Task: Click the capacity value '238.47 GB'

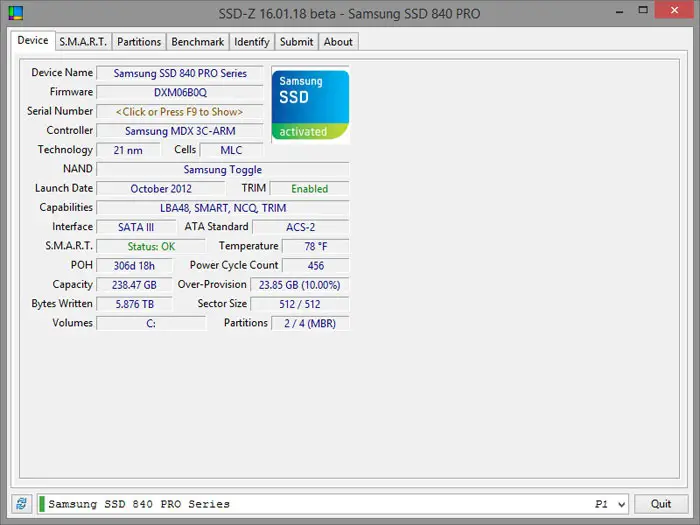Action: (x=134, y=285)
